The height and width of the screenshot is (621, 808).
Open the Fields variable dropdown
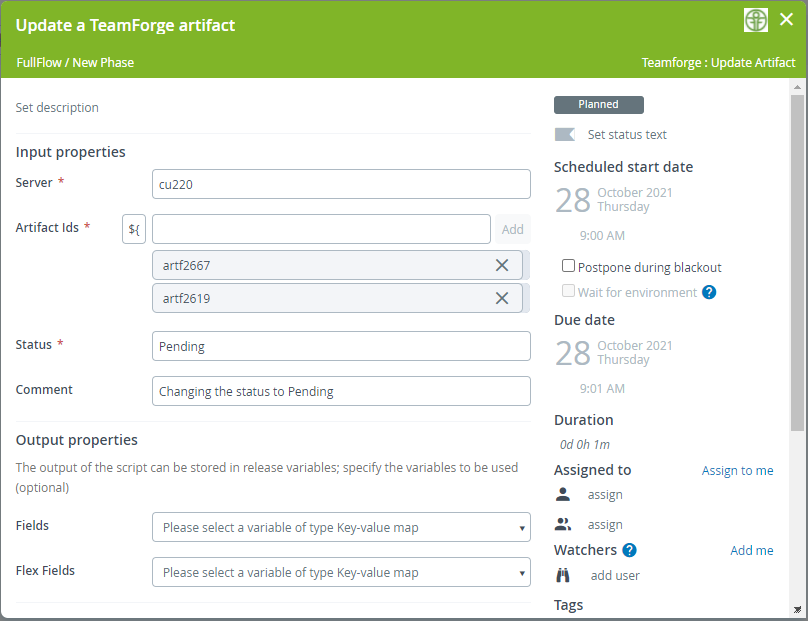[x=341, y=527]
